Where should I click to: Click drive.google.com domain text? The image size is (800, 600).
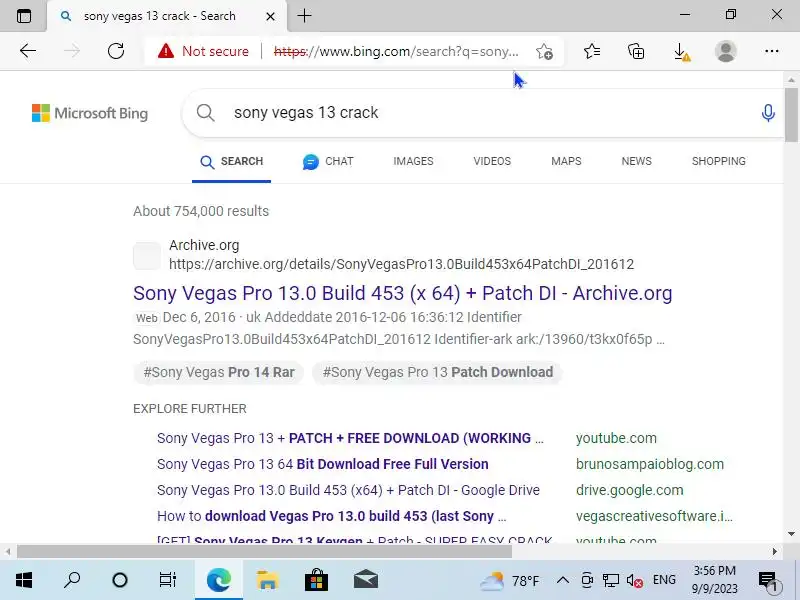coord(630,490)
